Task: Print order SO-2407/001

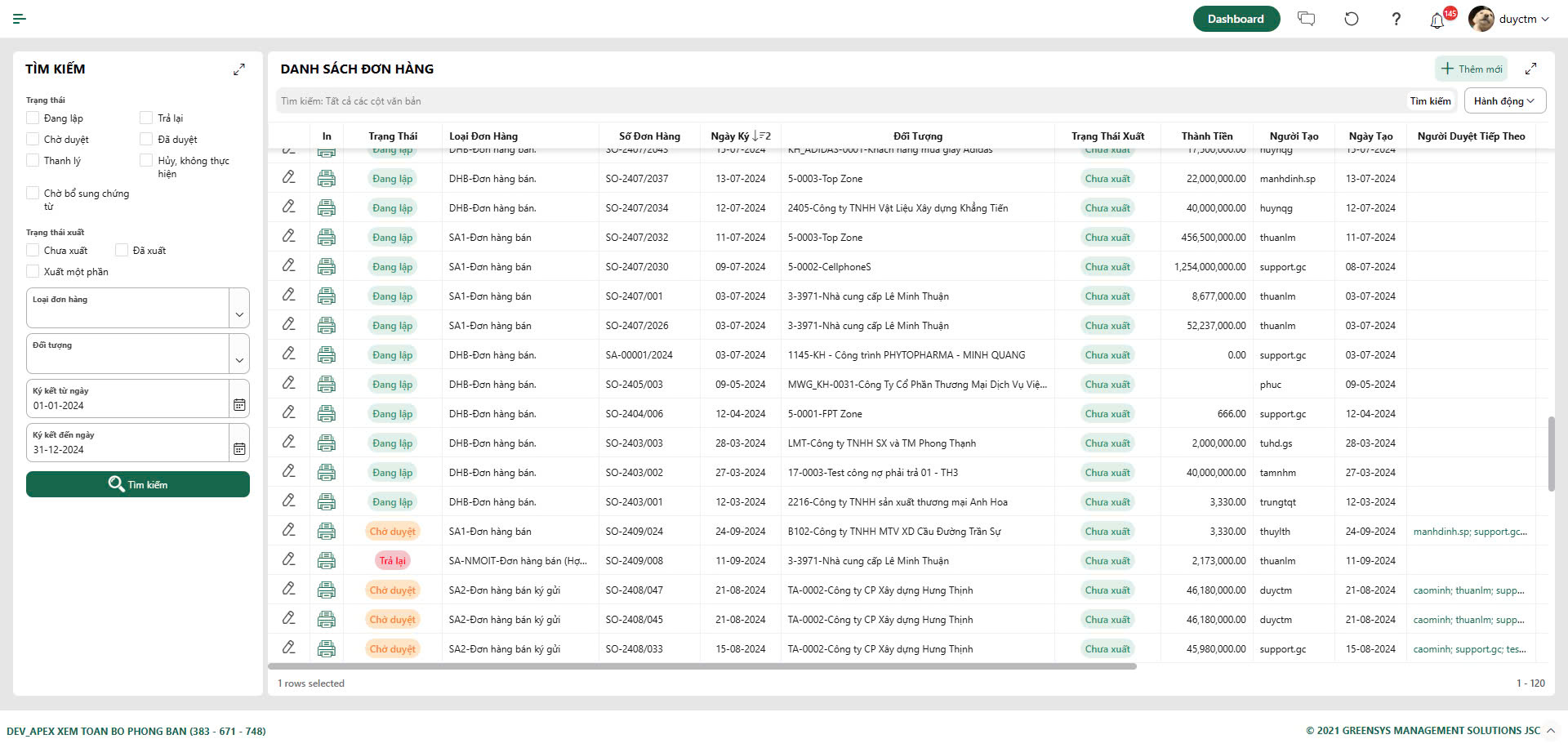Action: pyautogui.click(x=327, y=296)
